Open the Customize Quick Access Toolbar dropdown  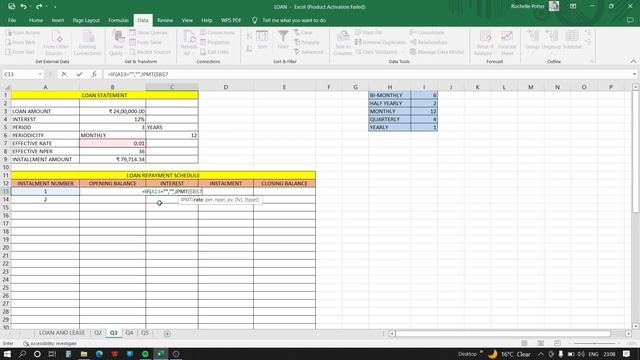click(55, 7)
